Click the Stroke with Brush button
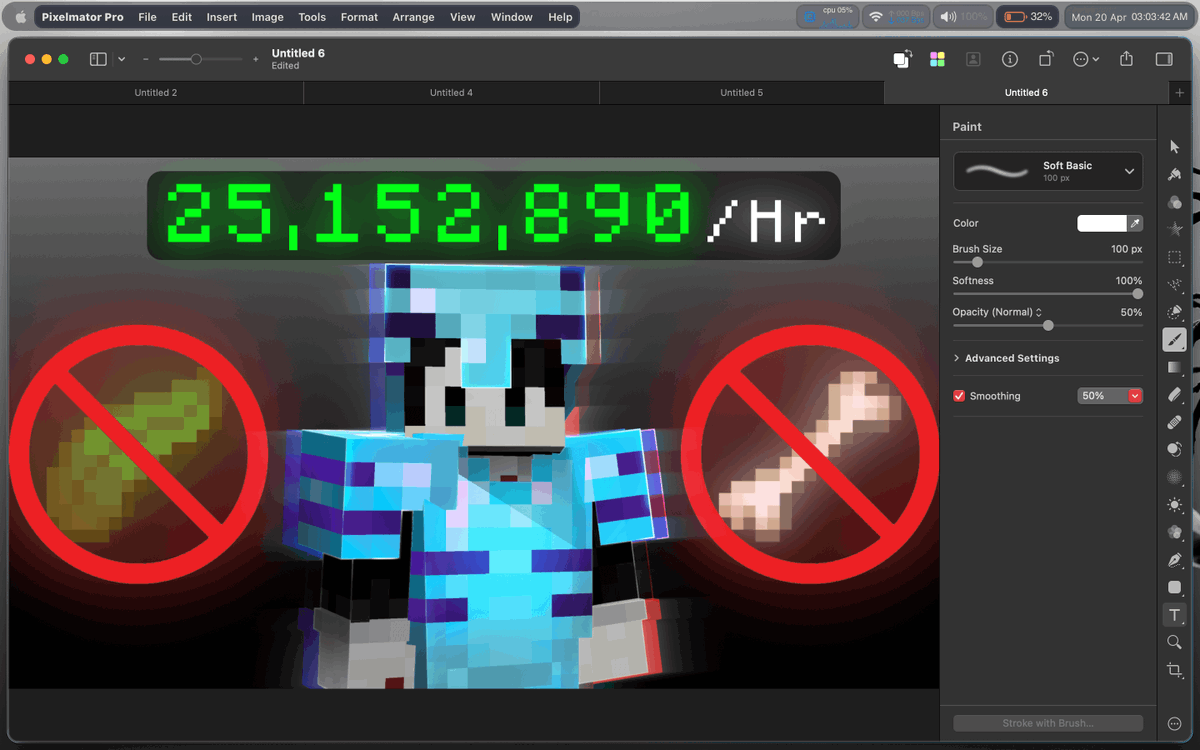The image size is (1200, 750). click(1047, 723)
